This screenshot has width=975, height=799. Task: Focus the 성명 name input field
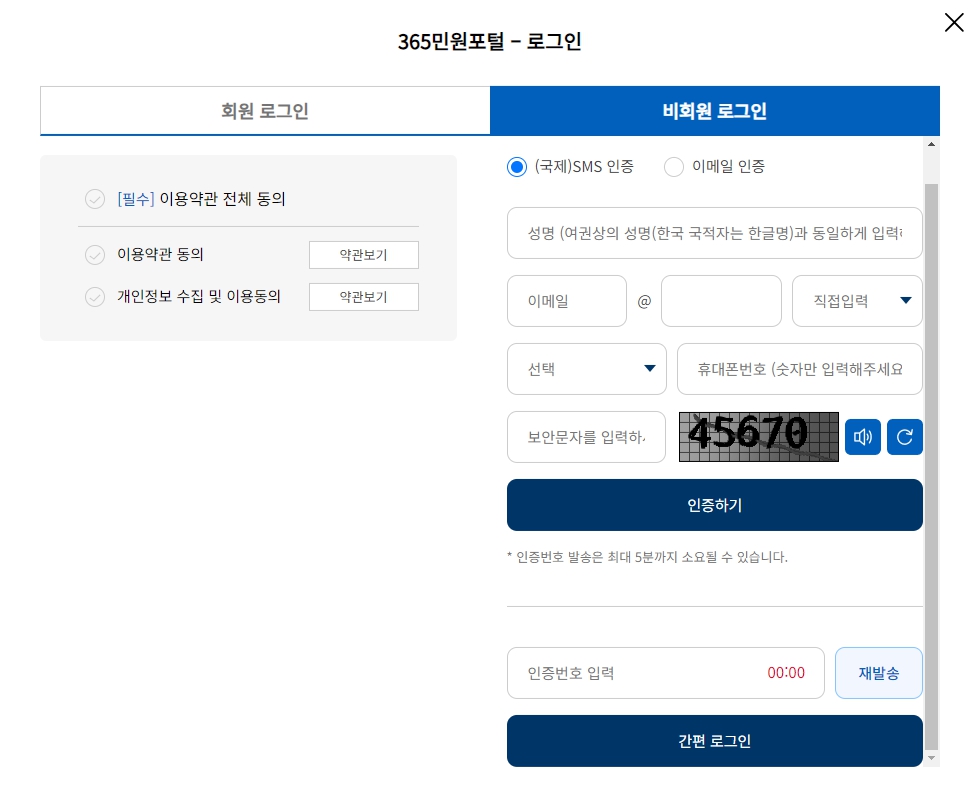[714, 233]
